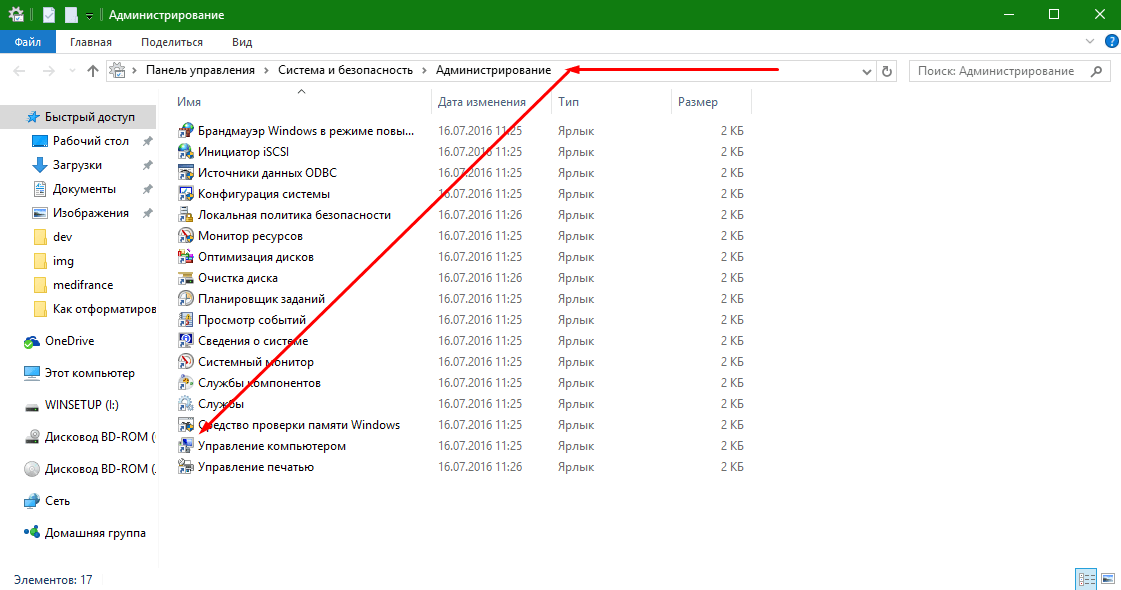Viewport: 1121px width, 590px height.
Task: Open the address bar history dropdown
Action: tap(866, 71)
